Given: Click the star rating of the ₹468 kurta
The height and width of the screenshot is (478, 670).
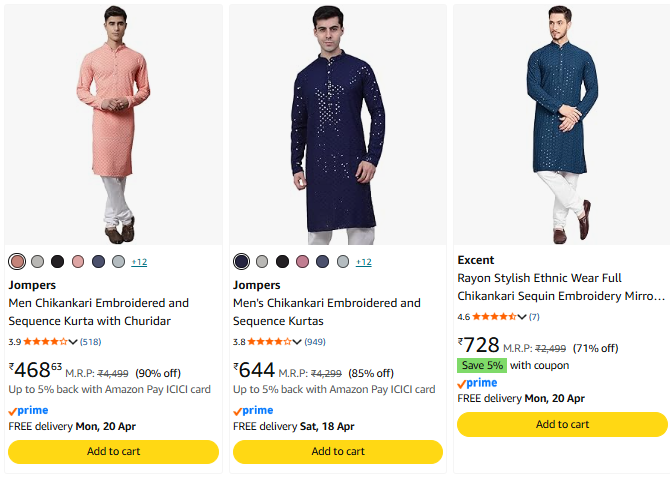Looking at the screenshot, I should 45,342.
